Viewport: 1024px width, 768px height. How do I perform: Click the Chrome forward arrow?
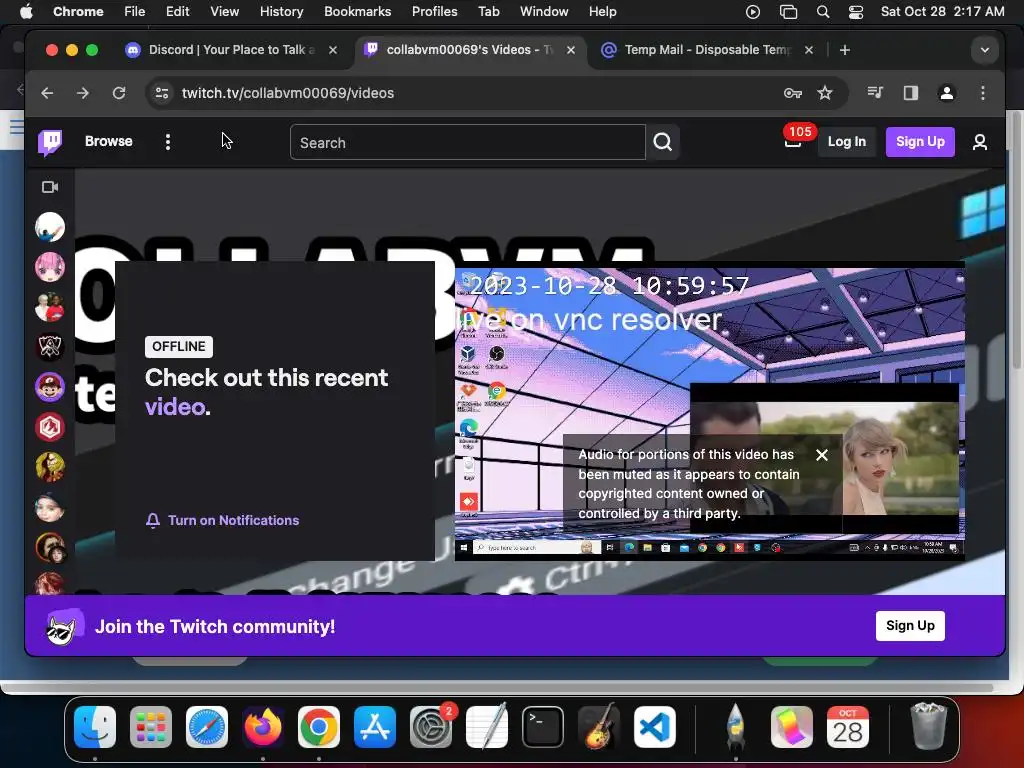(x=83, y=93)
